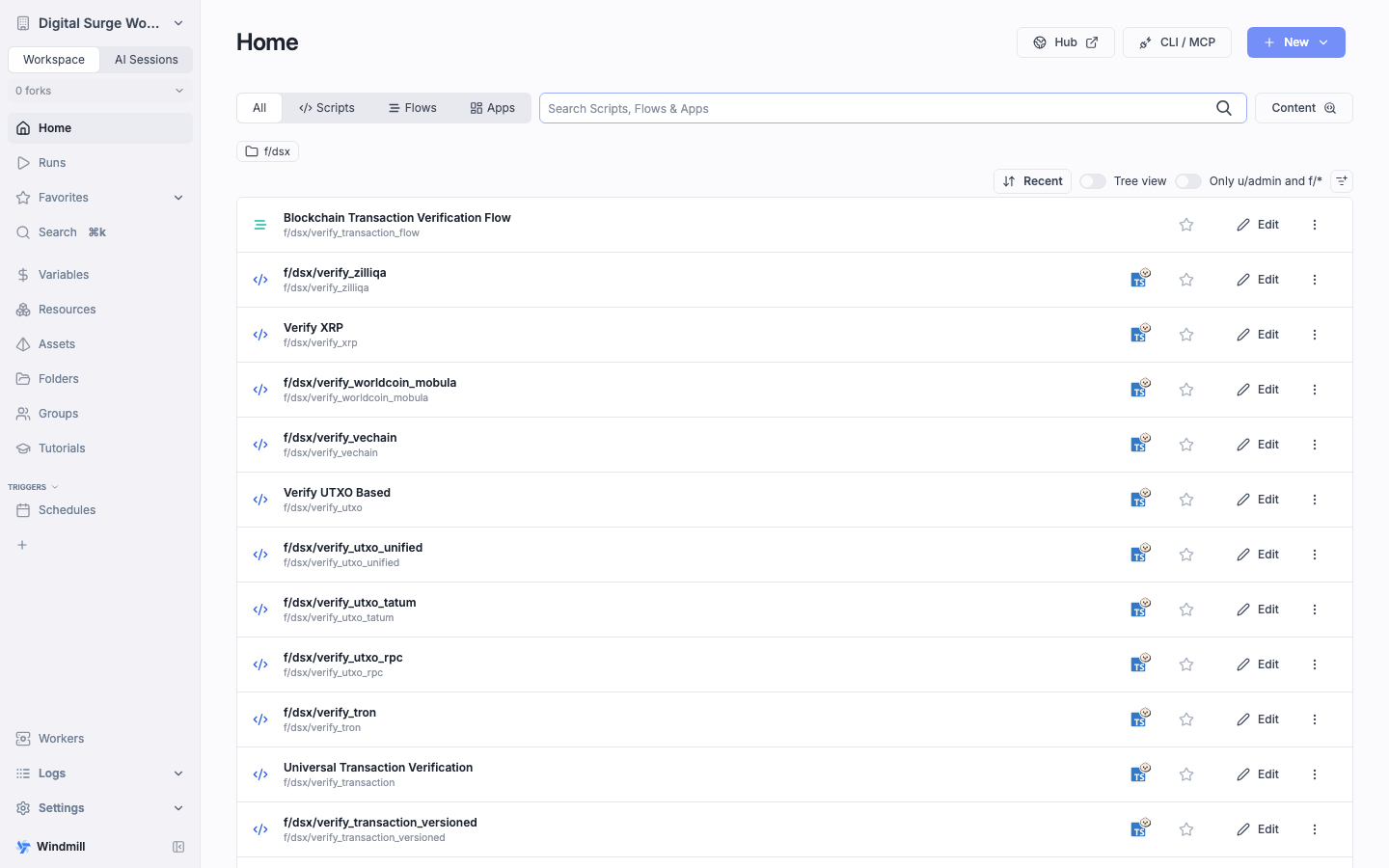Filter by Scripts tab
This screenshot has height=868, width=1389.
tap(327, 108)
